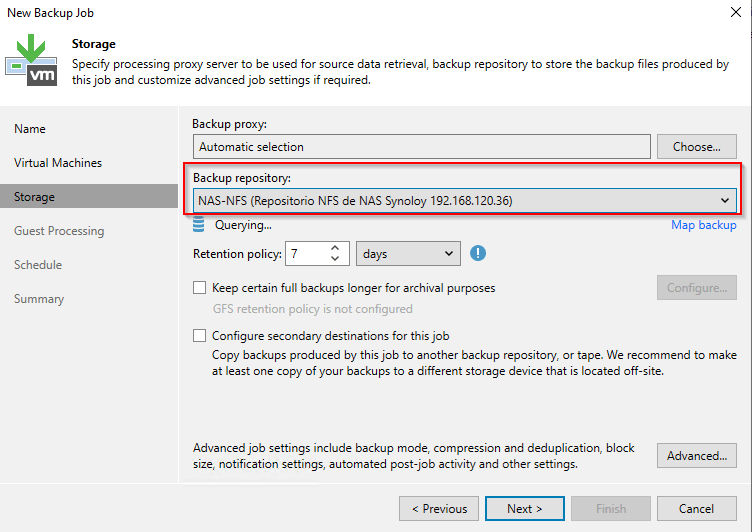Go to the Name step in sidebar

pos(30,129)
